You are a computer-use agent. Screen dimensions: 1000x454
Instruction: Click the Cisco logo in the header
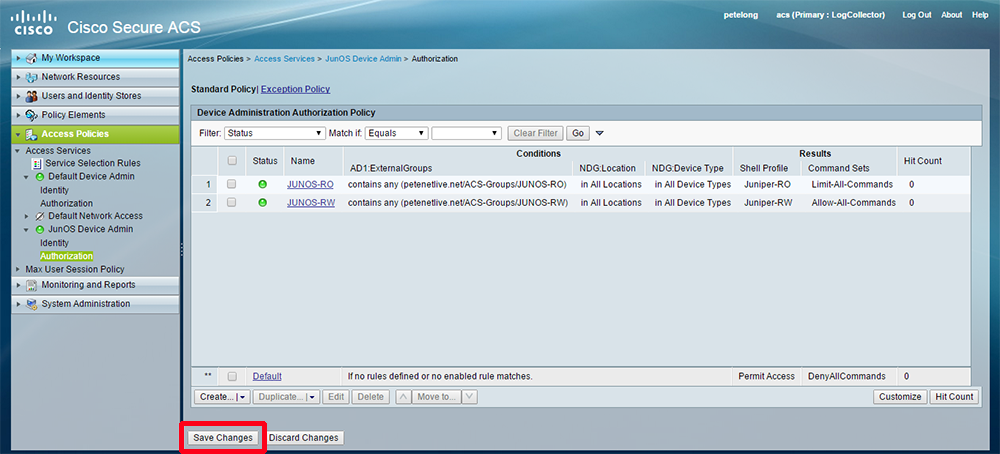point(35,22)
